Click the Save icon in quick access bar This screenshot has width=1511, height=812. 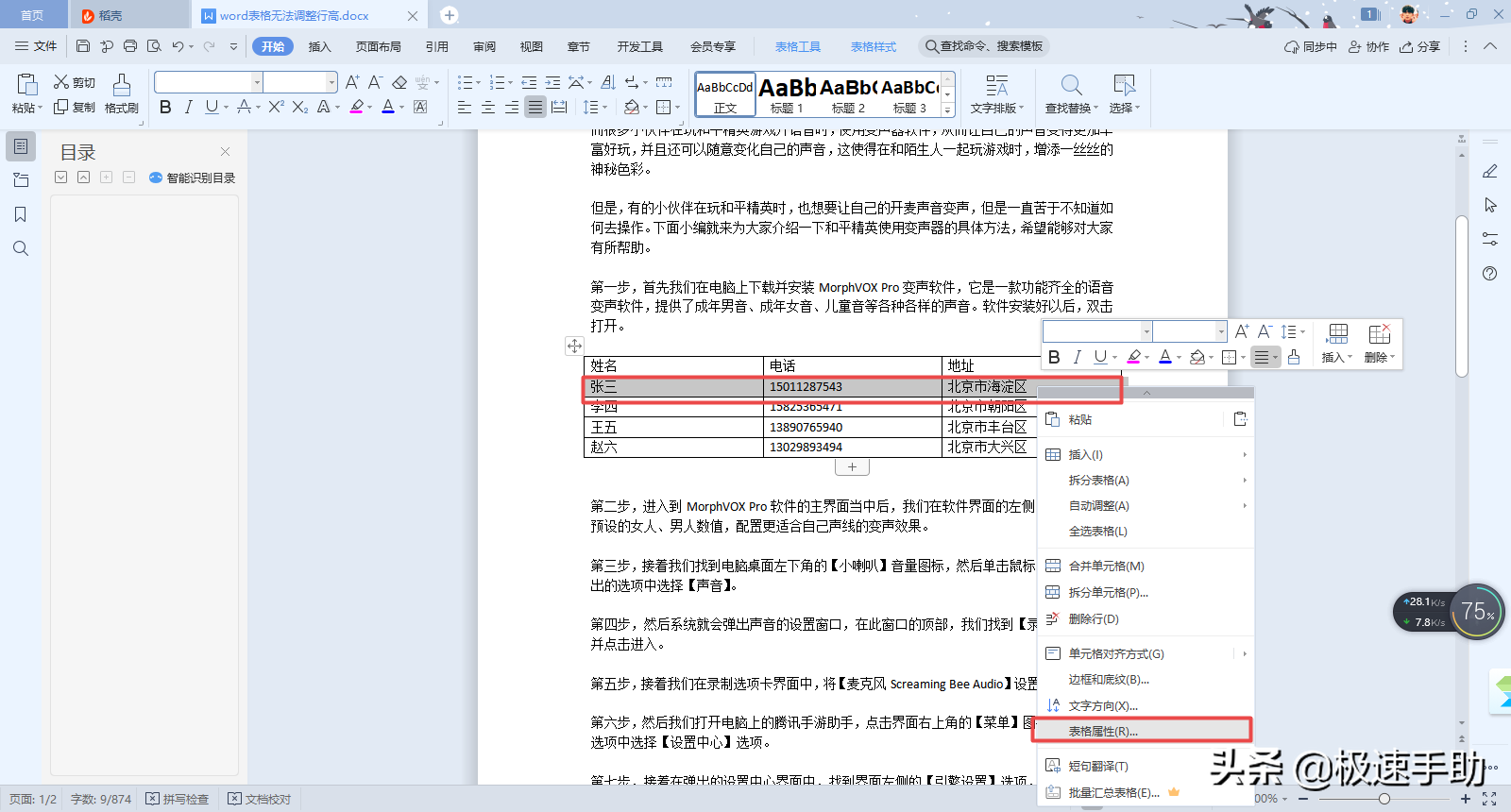pyautogui.click(x=83, y=46)
